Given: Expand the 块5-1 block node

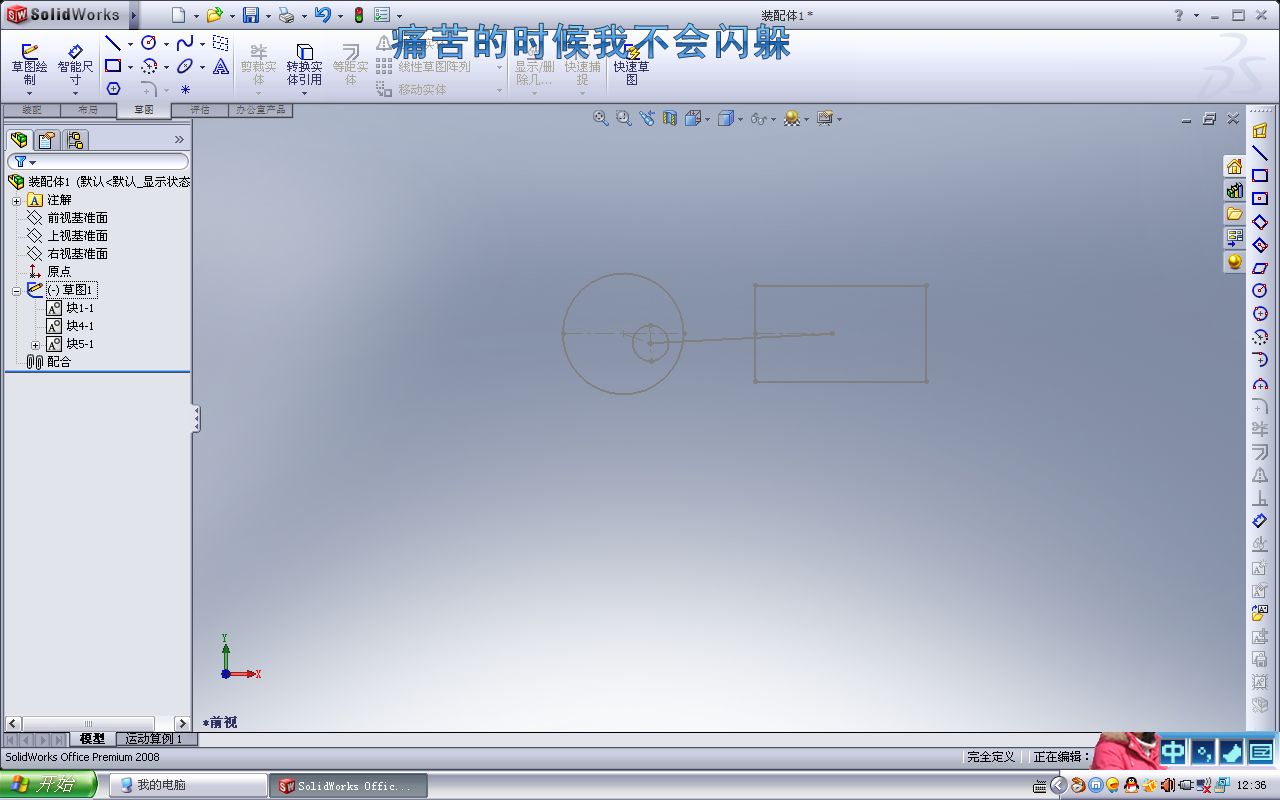Looking at the screenshot, I should pos(35,345).
